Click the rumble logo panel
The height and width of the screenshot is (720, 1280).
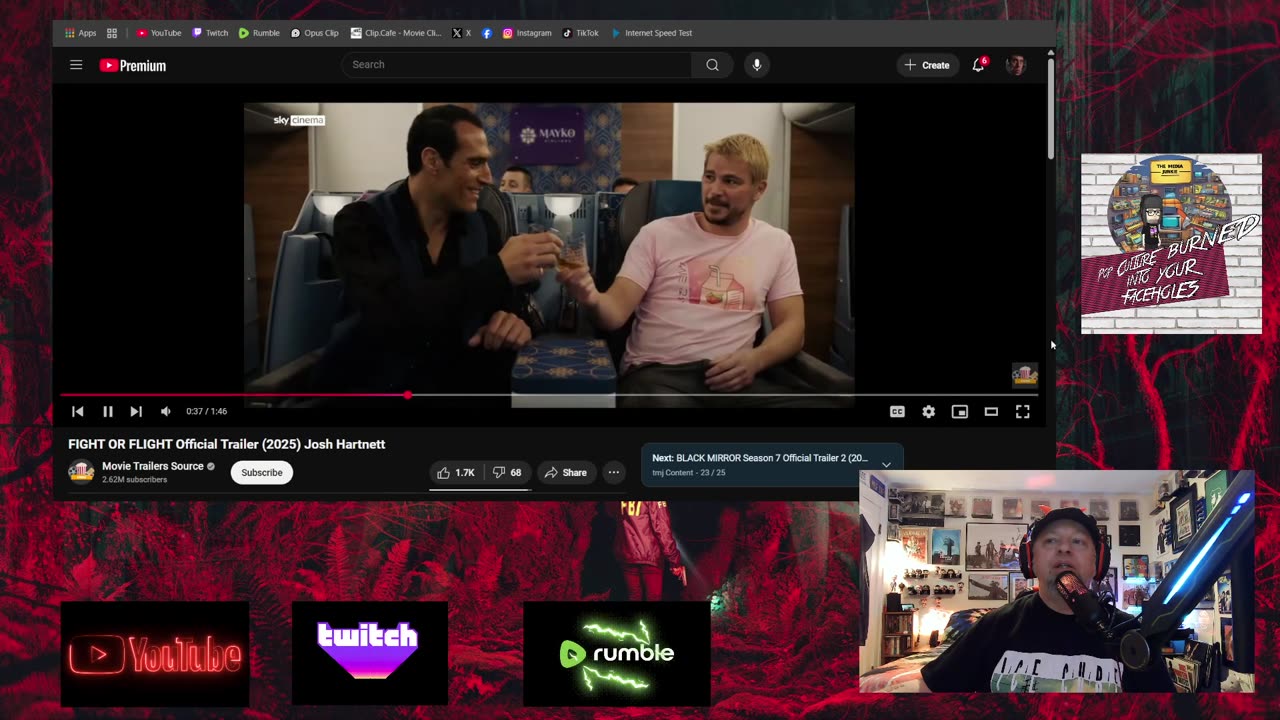617,654
